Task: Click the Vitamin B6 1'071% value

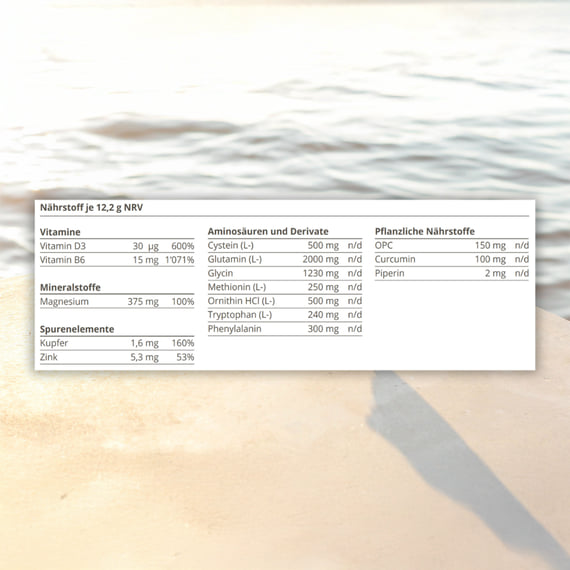Action: pos(180,260)
